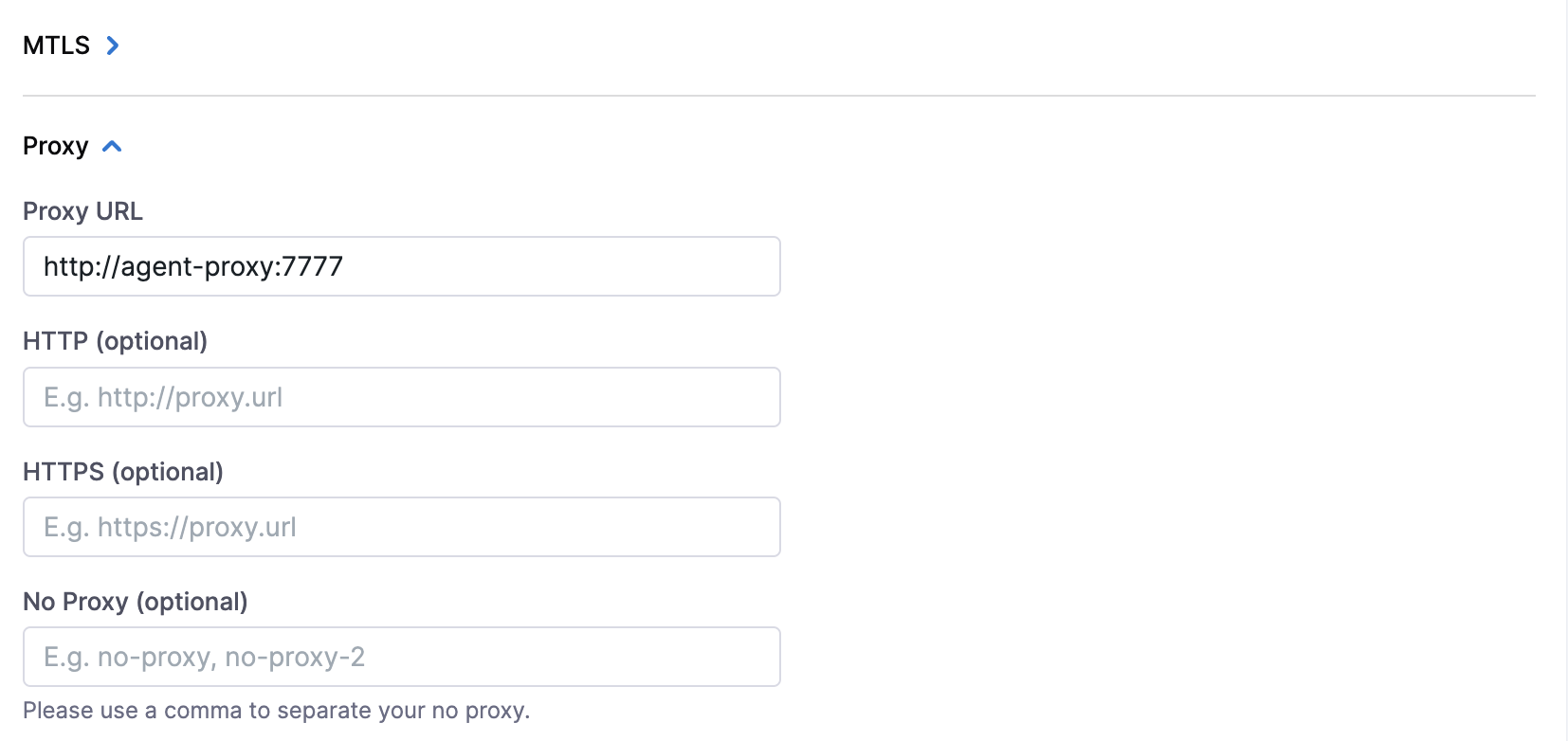Click the divider line below the MTLS section
Screen dimensions: 1568x741
777,96
